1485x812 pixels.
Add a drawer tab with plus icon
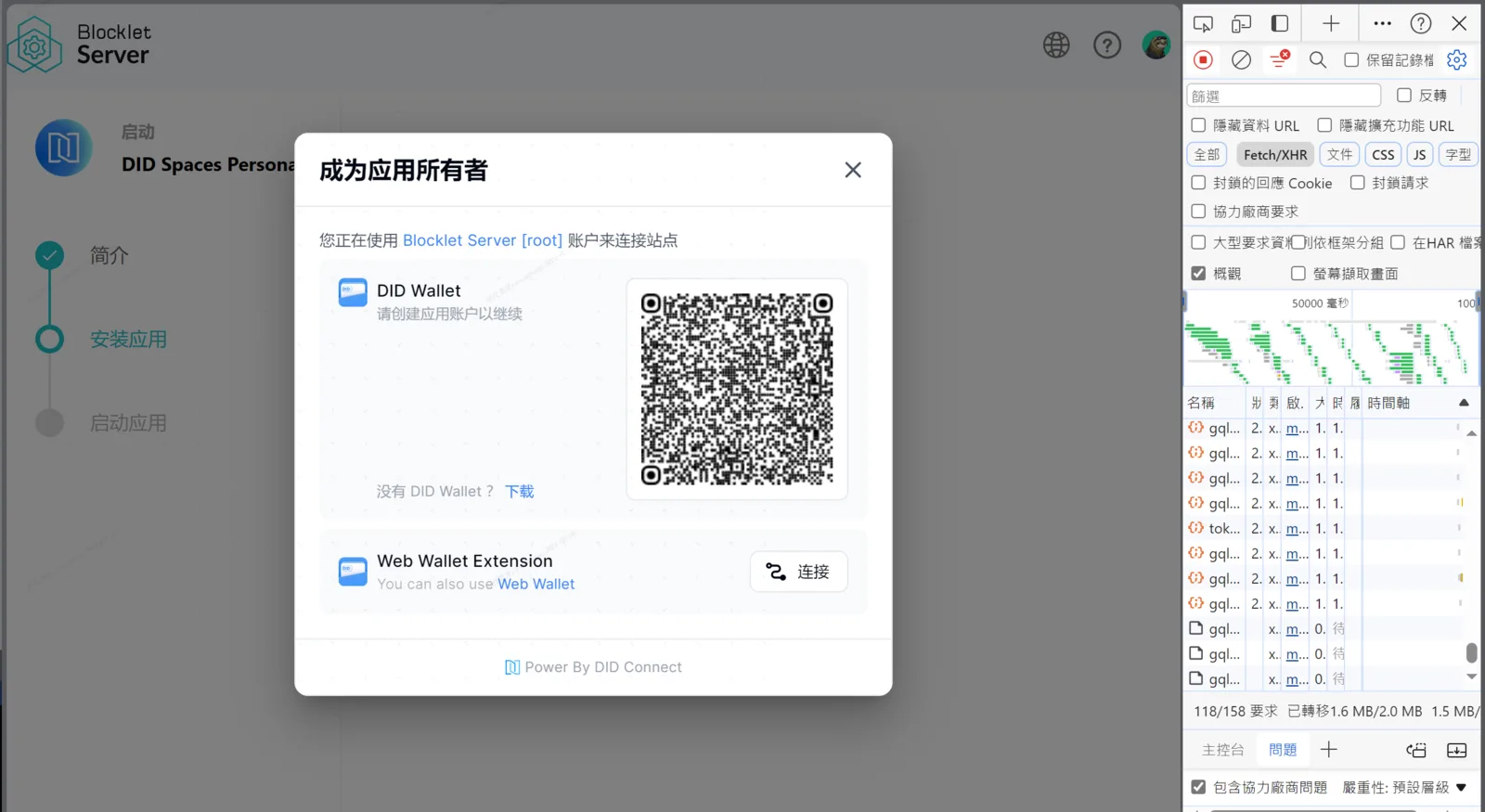click(1329, 750)
